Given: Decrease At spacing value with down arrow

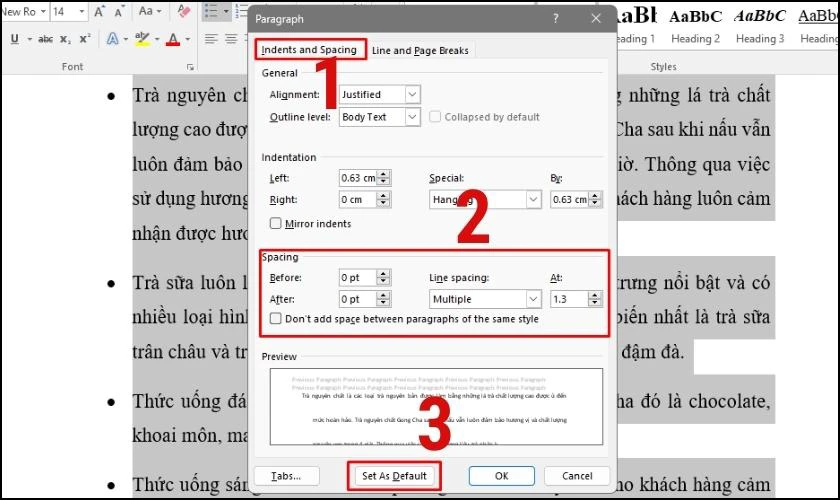Looking at the screenshot, I should 595,303.
